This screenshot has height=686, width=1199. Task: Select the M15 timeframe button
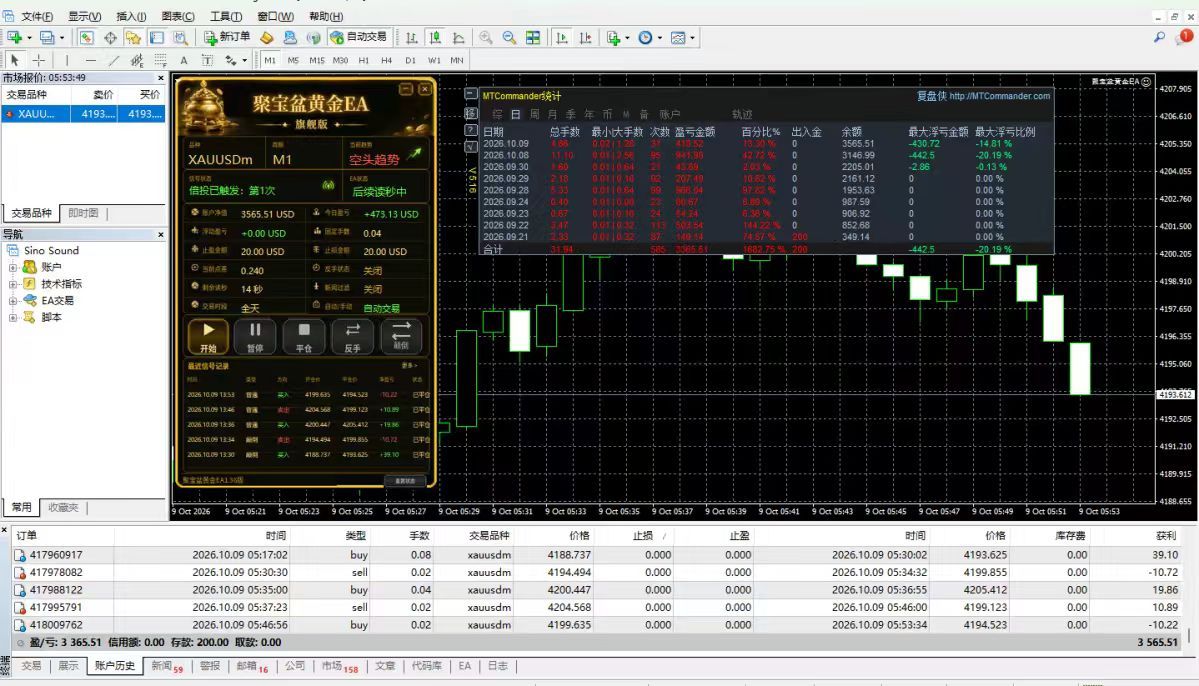[x=317, y=60]
